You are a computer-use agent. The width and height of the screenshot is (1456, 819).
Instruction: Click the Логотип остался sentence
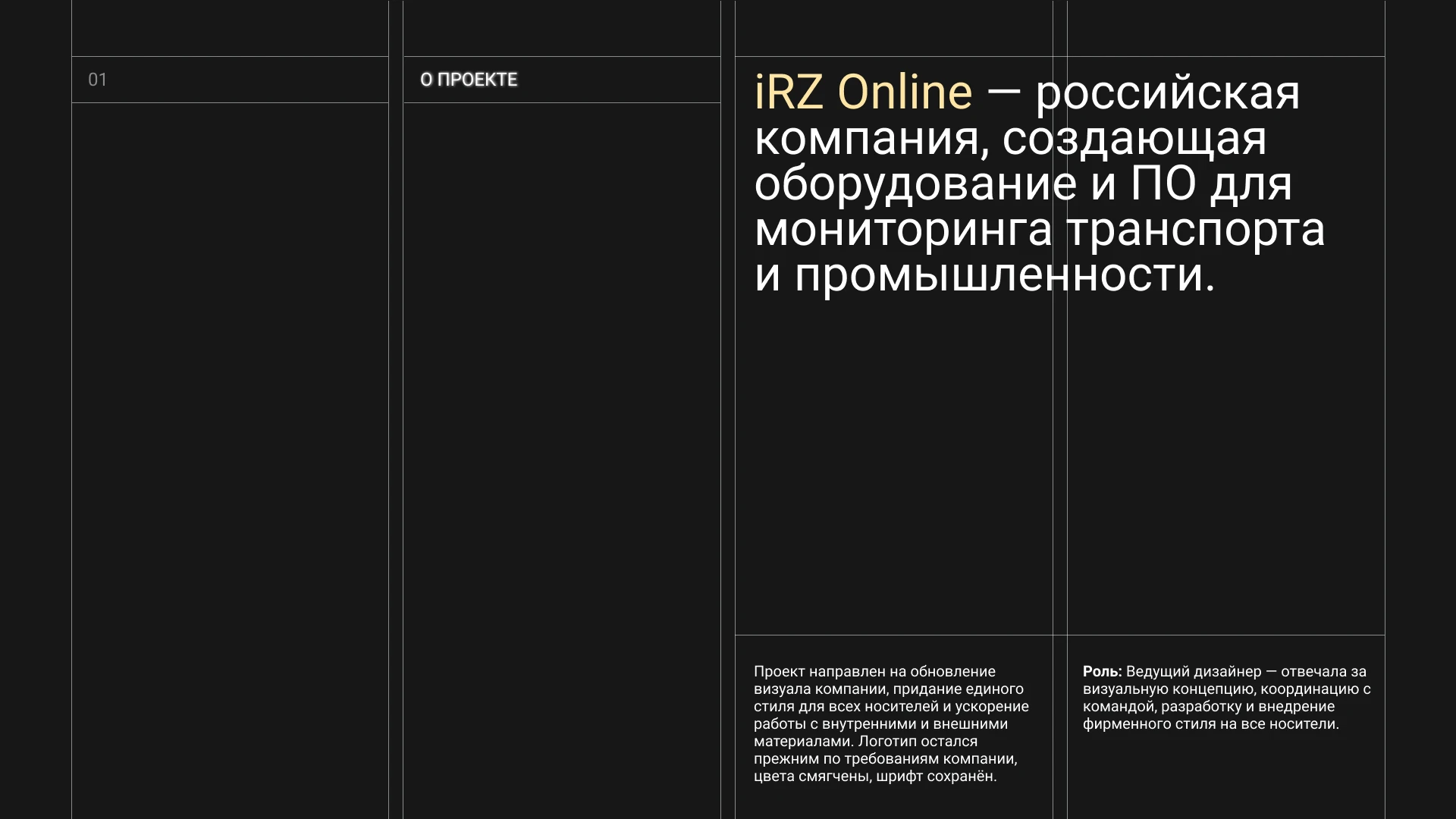point(918,742)
